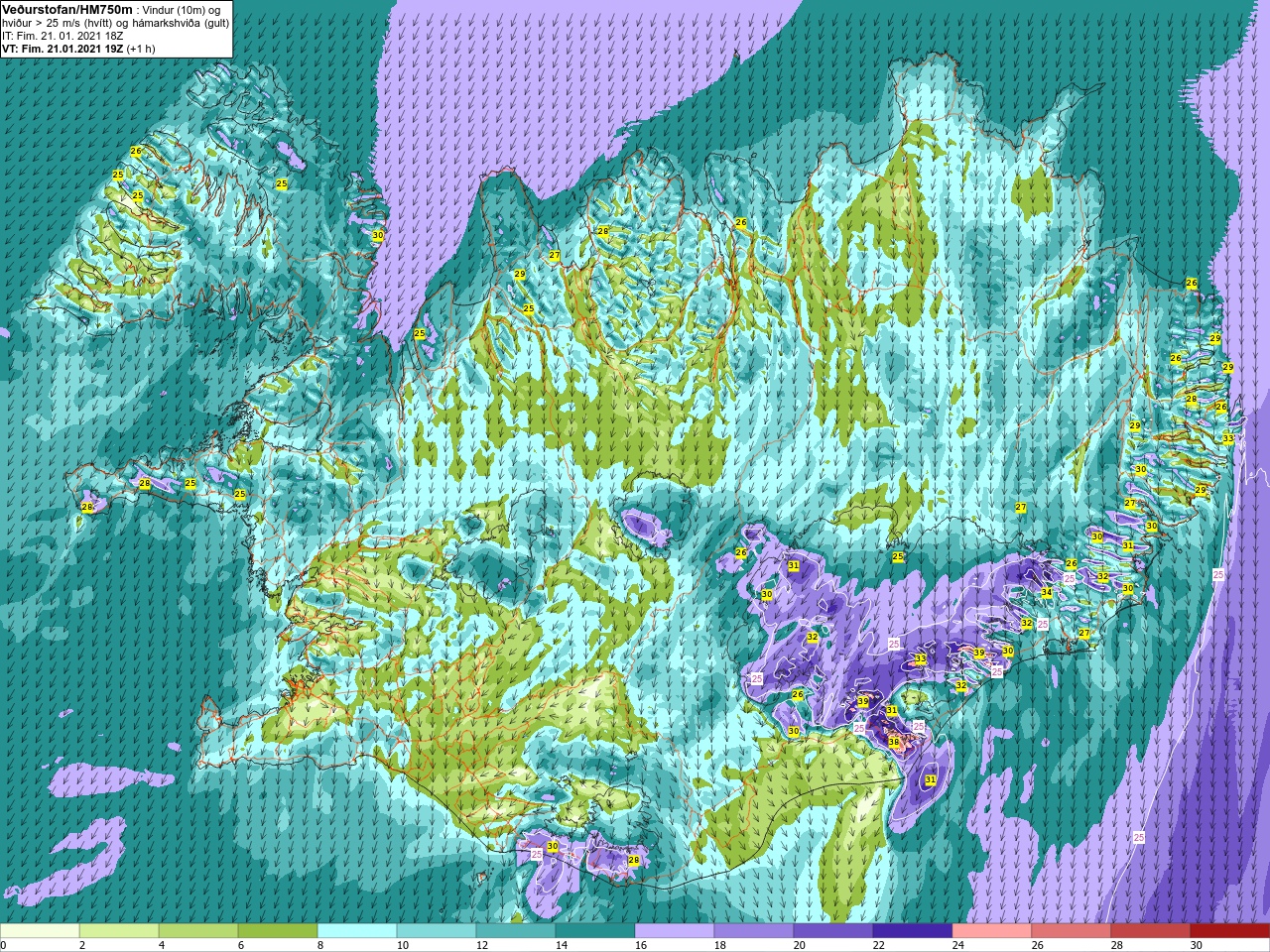This screenshot has width=1270, height=952.
Task: Select the lavender 16–18 legend swatch
Action: (x=675, y=931)
